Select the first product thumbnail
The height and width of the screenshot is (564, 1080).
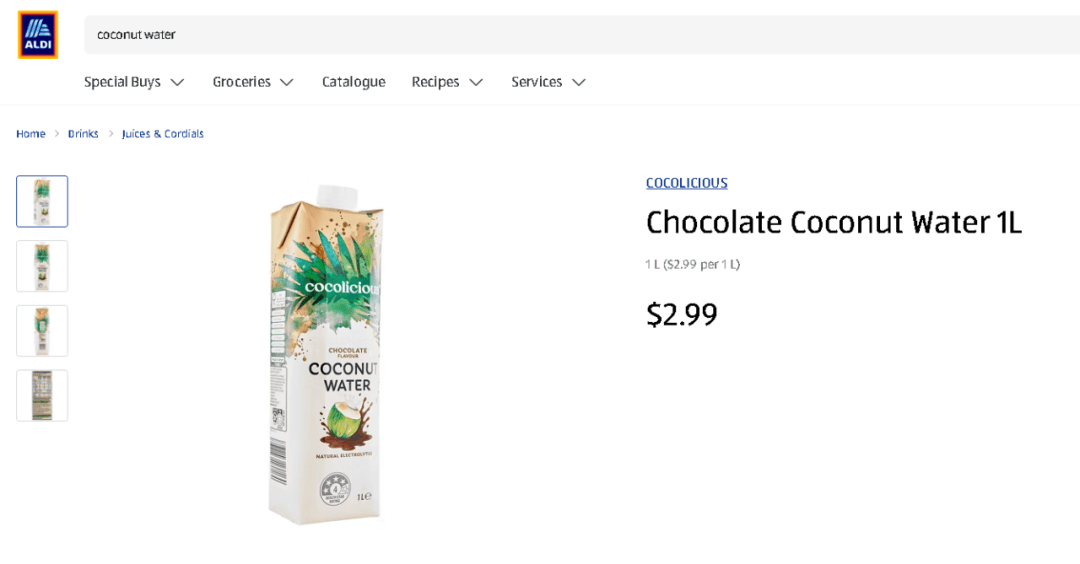[42, 201]
